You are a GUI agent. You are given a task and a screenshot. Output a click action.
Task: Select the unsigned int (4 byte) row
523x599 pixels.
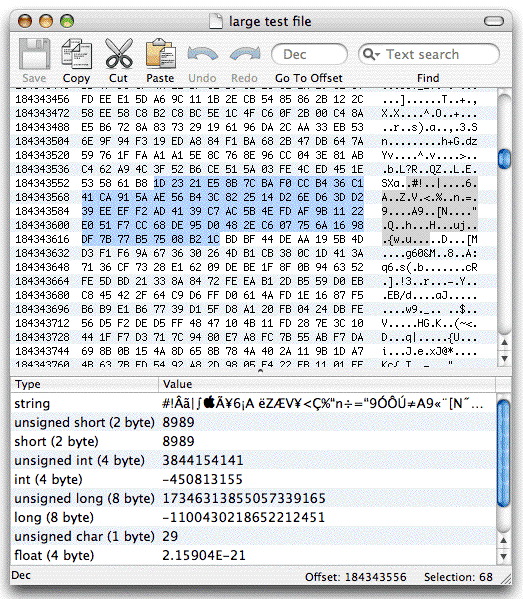253,460
